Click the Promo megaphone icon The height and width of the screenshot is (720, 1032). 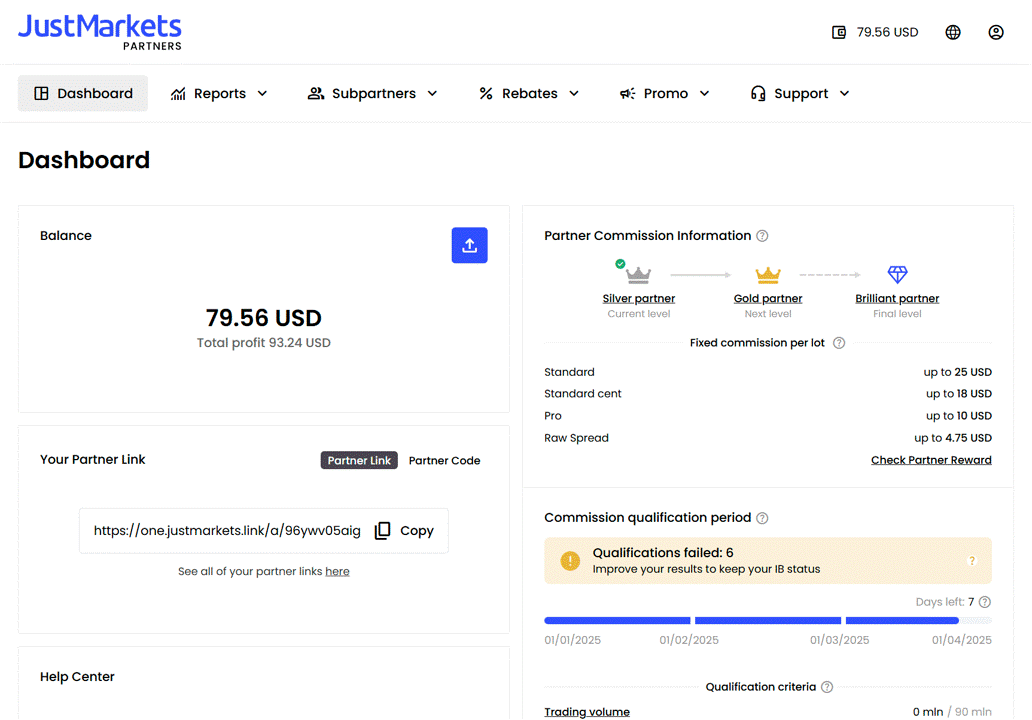tap(627, 93)
